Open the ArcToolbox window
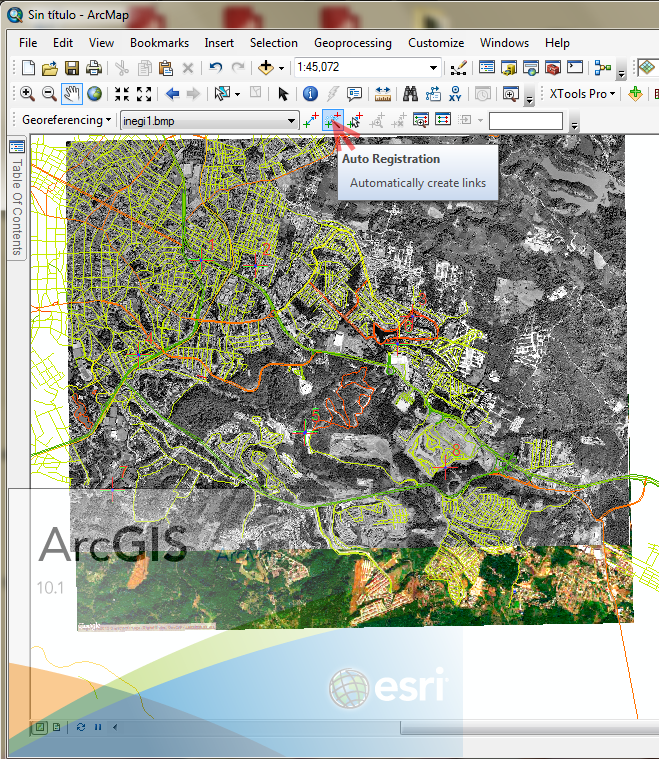 coord(552,68)
